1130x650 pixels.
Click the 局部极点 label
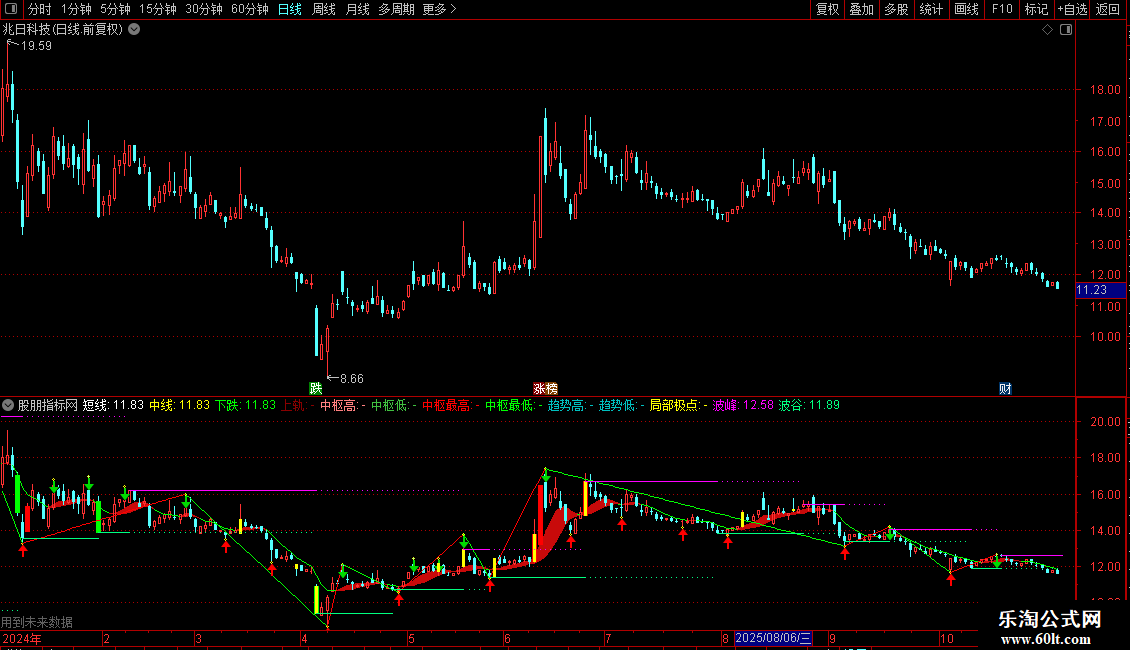click(x=674, y=405)
